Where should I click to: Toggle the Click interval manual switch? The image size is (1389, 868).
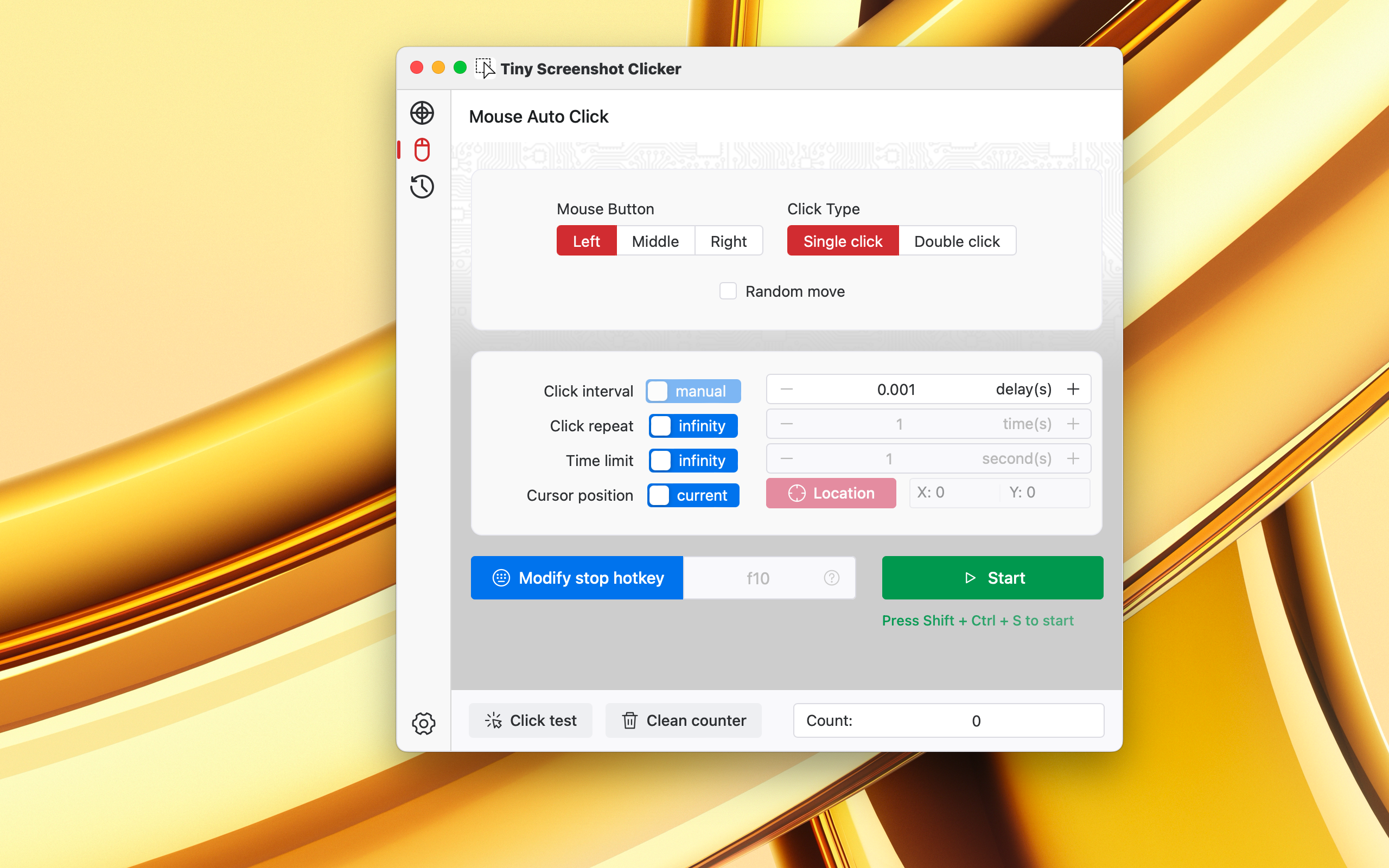[693, 391]
